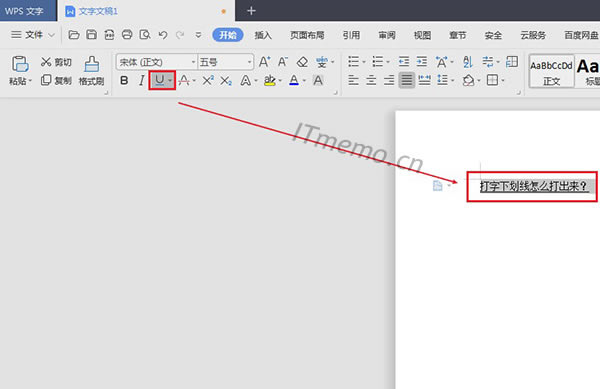This screenshot has height=389, width=600.
Task: Click the Sort A-Z icon
Action: click(468, 62)
